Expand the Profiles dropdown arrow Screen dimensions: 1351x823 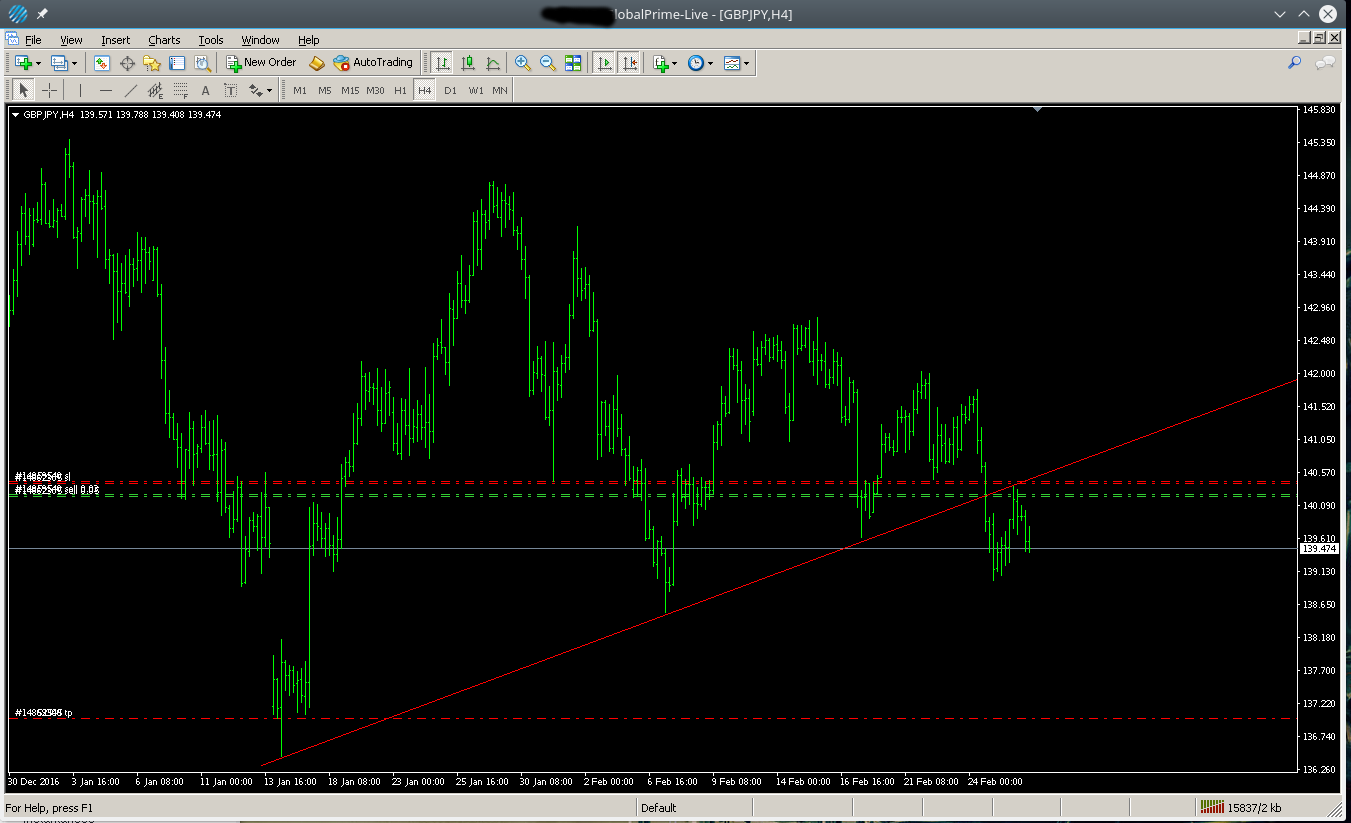pos(74,63)
